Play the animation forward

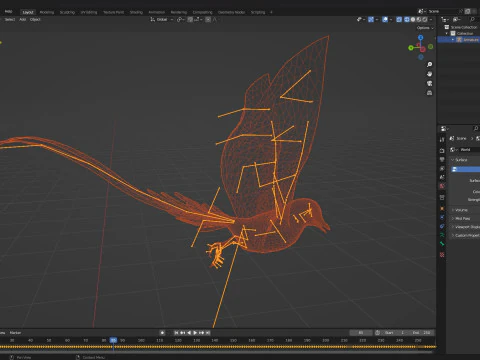click(195, 333)
